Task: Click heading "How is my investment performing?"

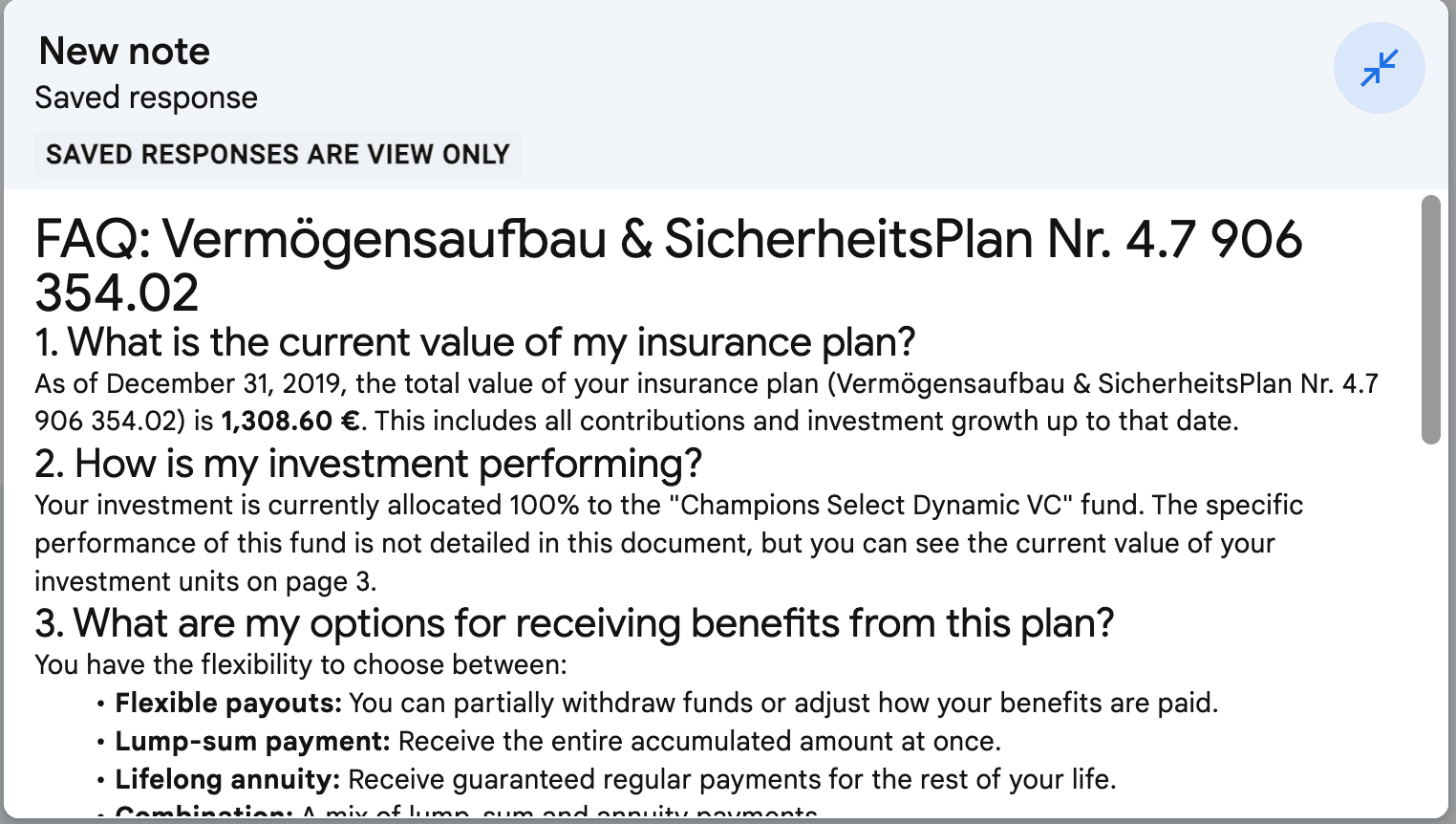Action: [368, 464]
